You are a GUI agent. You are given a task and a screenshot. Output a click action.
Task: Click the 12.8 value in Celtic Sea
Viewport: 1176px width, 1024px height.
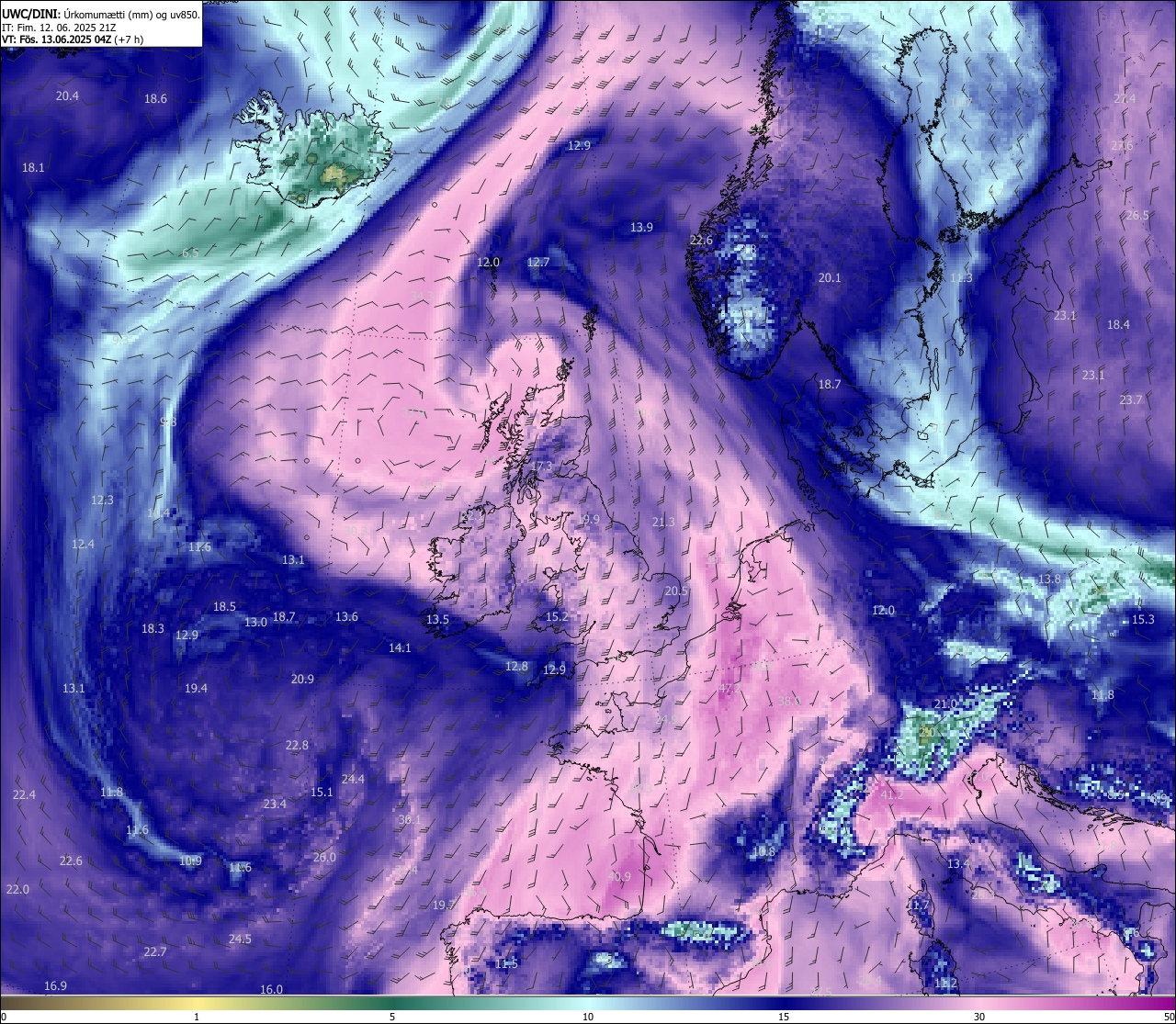tap(517, 666)
